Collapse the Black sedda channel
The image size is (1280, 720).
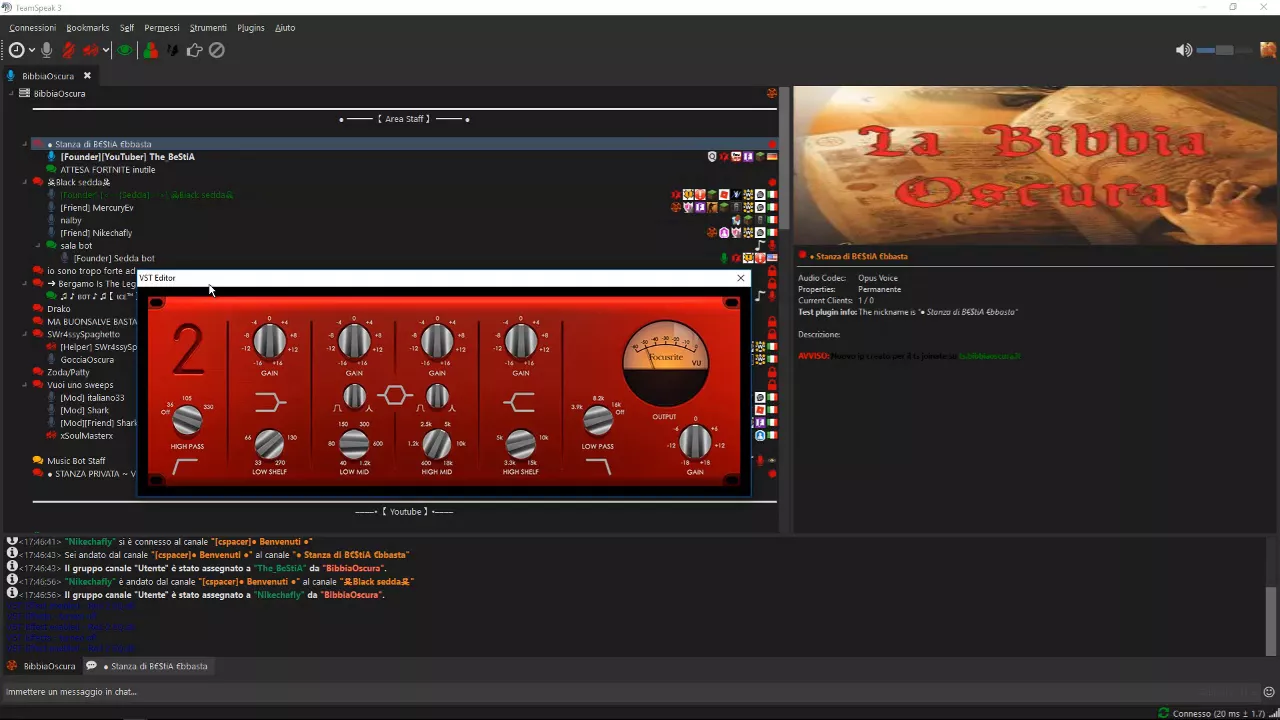[25, 182]
